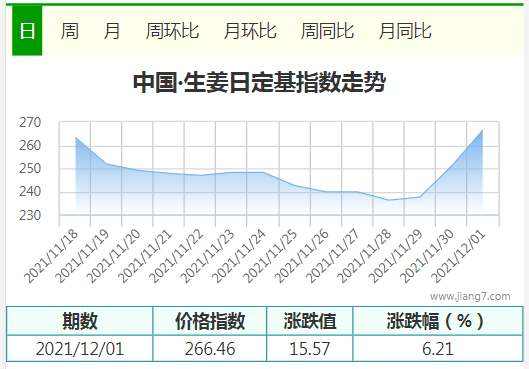Switch to the 周 weekly tab
529x369 pixels.
point(70,31)
